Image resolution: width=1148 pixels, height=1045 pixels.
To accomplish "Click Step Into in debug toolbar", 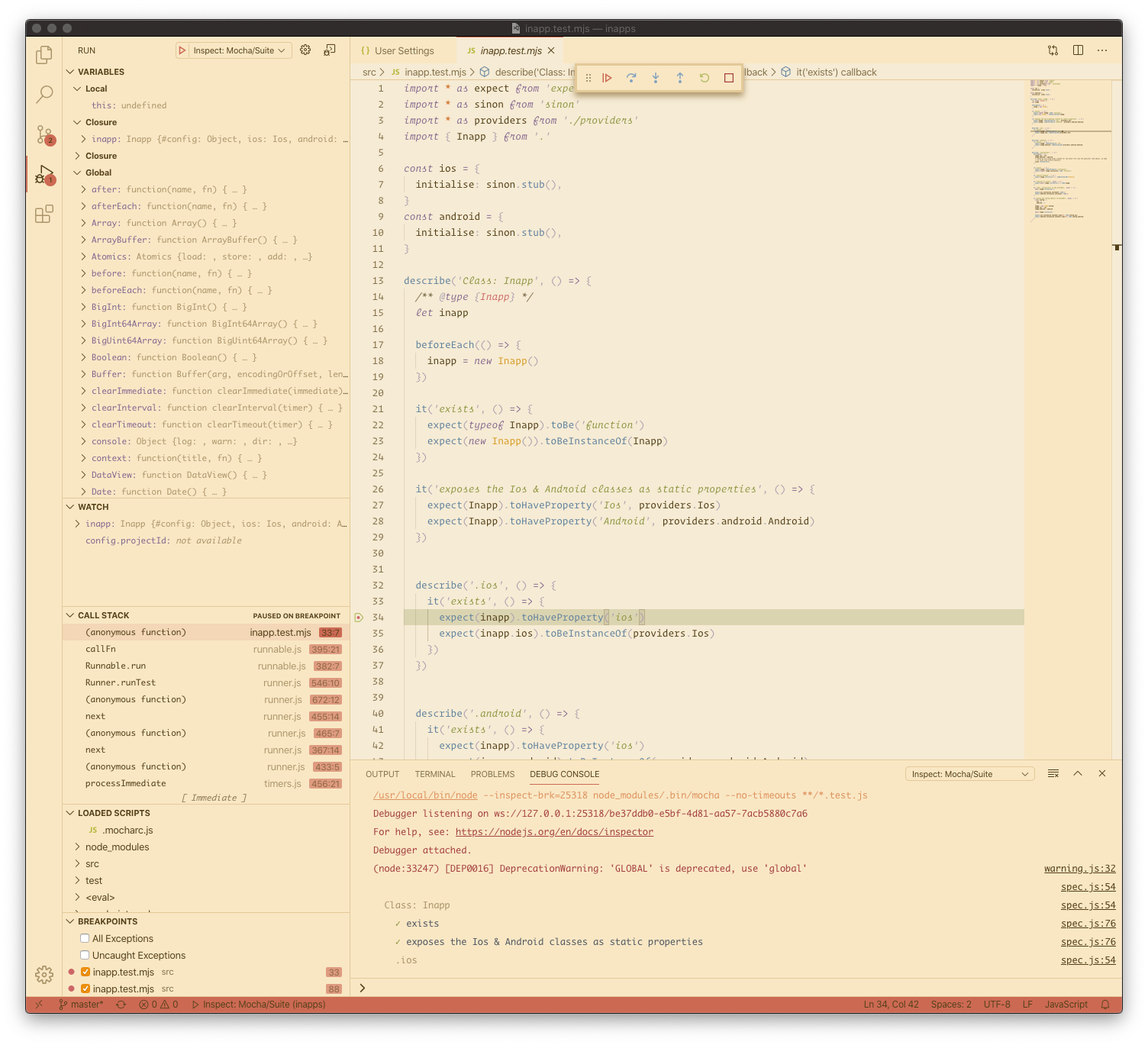I will [x=656, y=78].
